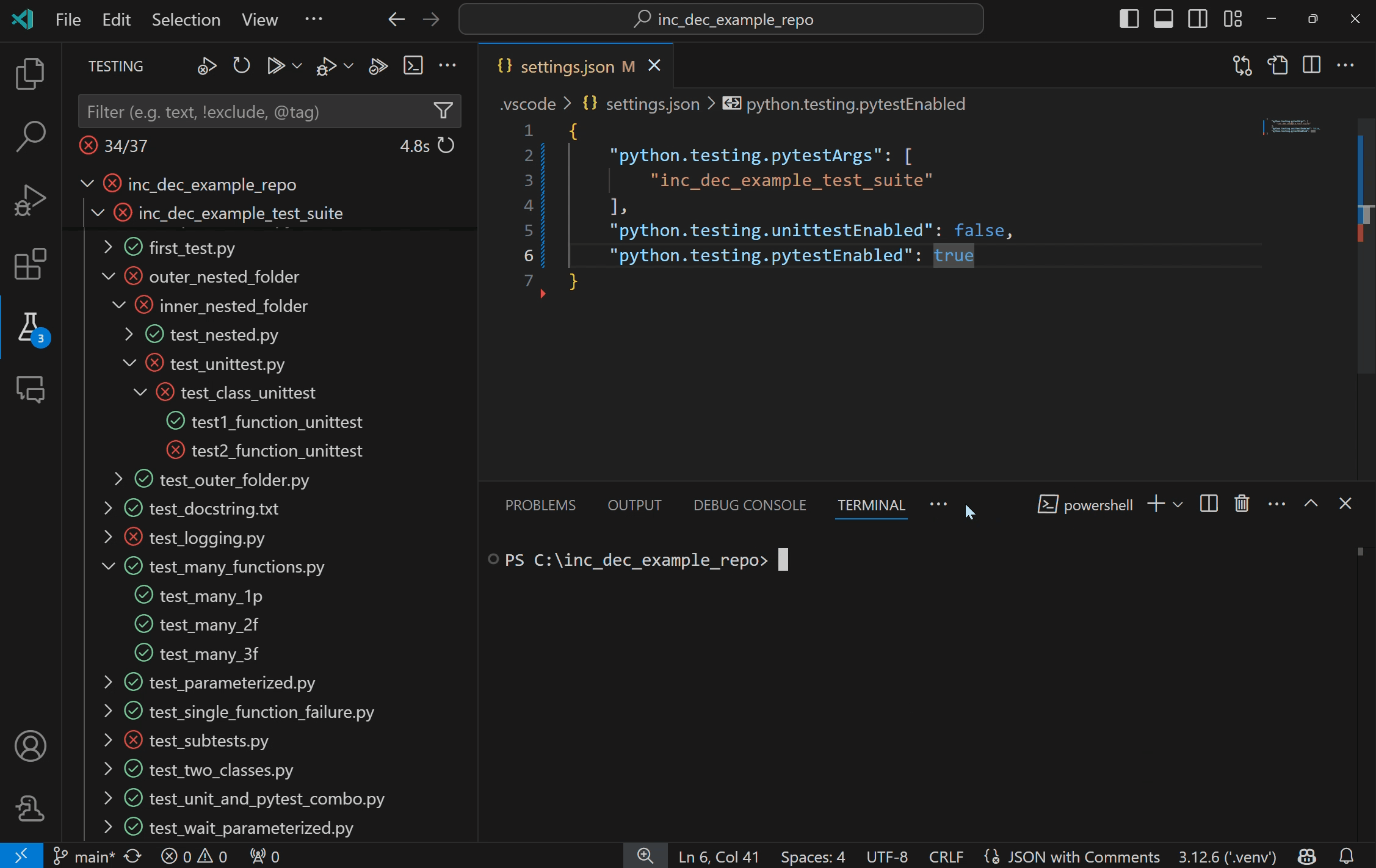The width and height of the screenshot is (1376, 868).
Task: Refresh tests using the reload icon
Action: [241, 65]
